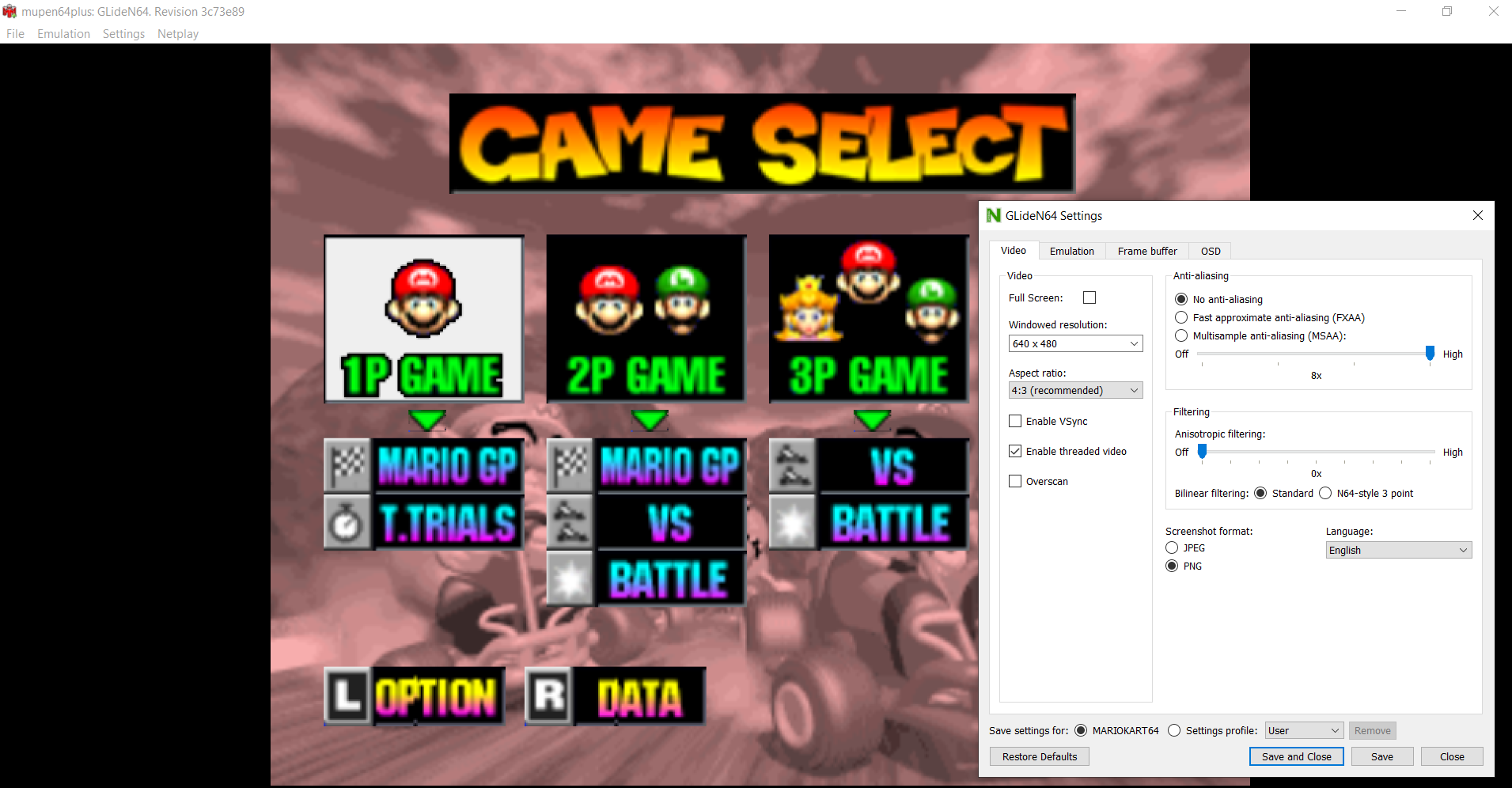
Task: Click the Anisotropic filtering slider handle
Action: click(x=1202, y=451)
